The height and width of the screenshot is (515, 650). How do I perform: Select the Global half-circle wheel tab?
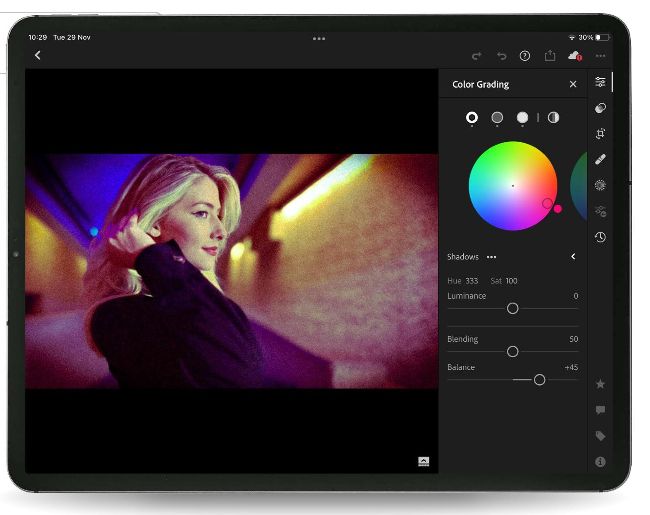point(553,118)
